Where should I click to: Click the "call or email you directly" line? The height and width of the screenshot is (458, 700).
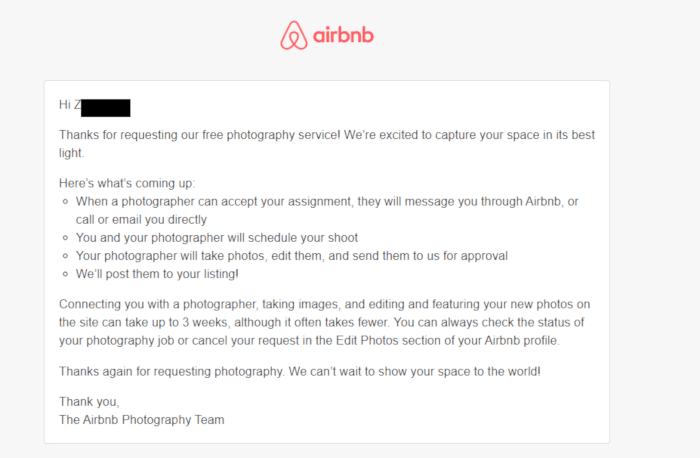pos(141,220)
